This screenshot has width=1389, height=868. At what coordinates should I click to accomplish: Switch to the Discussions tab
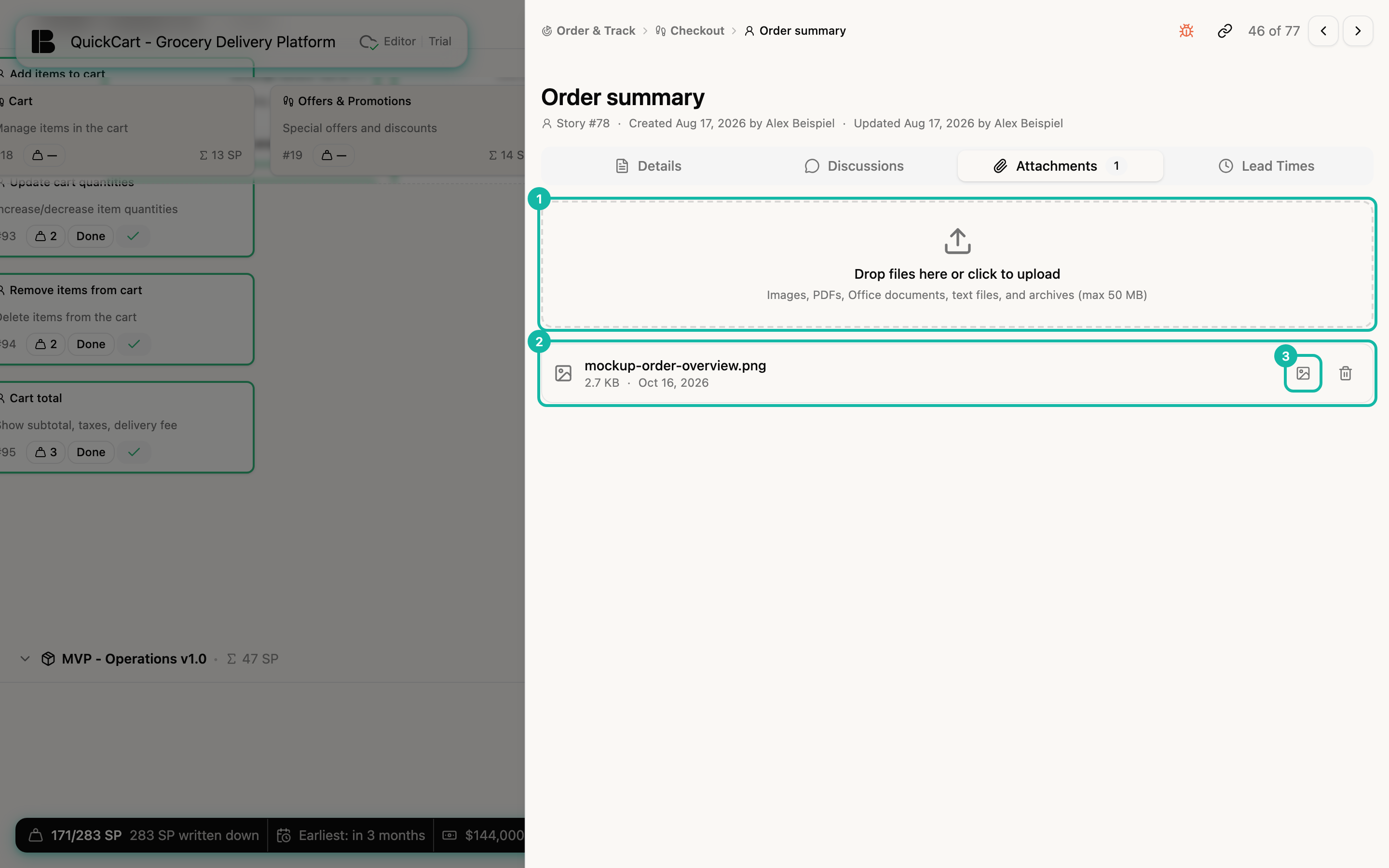point(854,166)
